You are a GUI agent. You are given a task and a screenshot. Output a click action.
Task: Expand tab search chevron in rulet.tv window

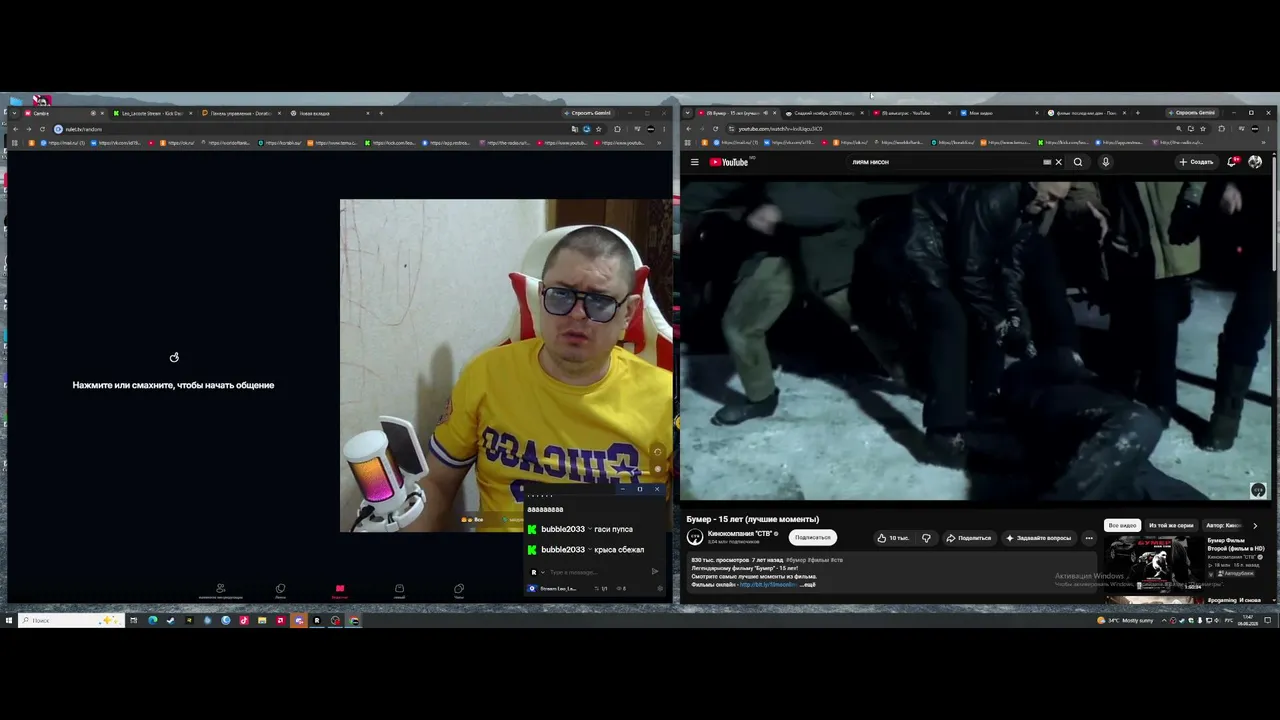coord(14,113)
